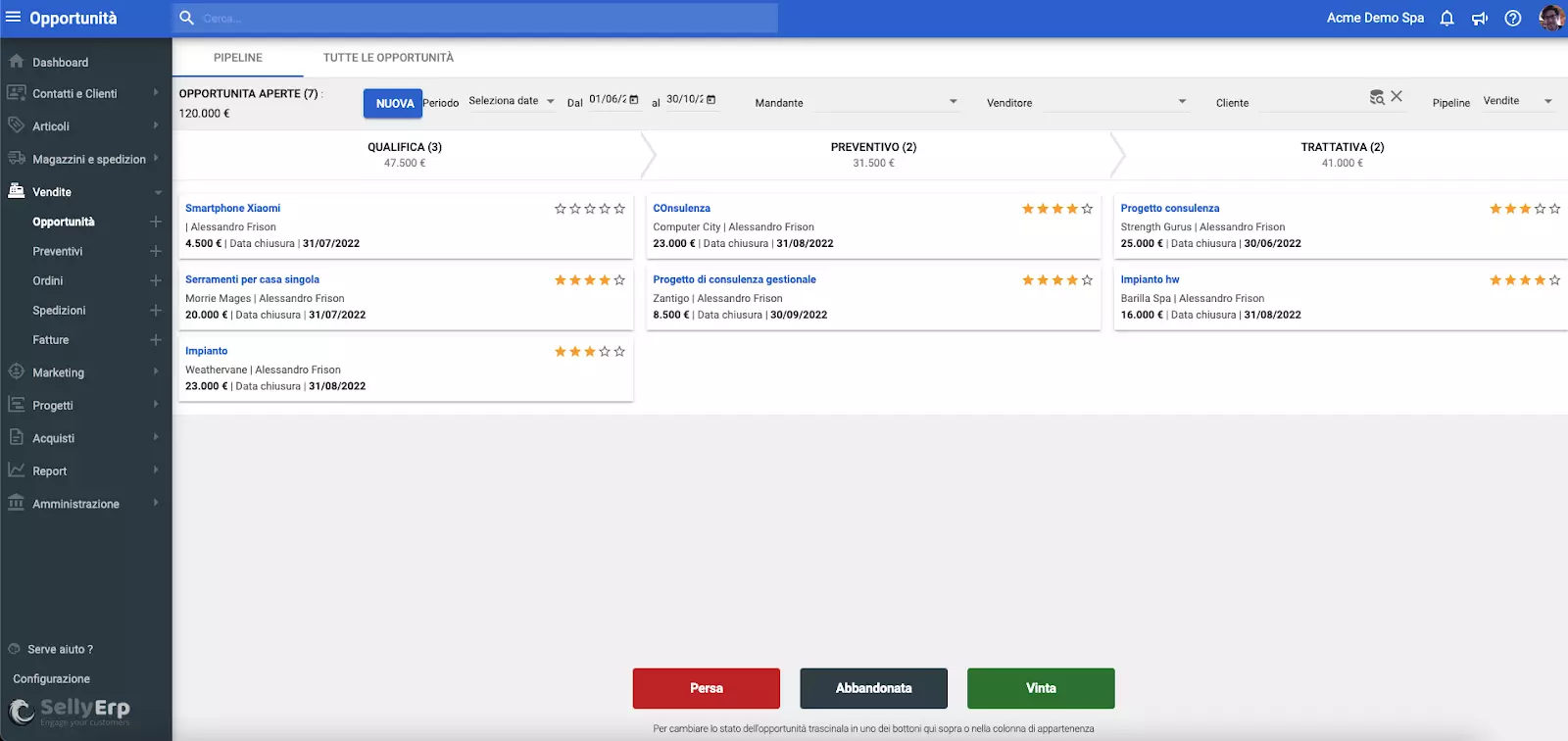
Task: Click the Cerca search field
Action: pyautogui.click(x=476, y=18)
